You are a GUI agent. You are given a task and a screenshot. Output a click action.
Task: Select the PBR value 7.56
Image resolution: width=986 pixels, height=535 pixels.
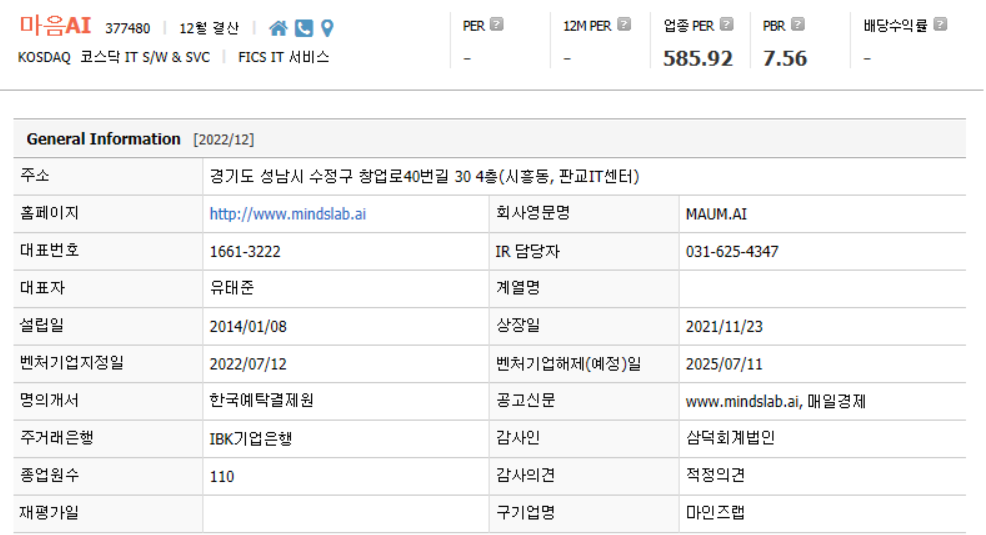tap(785, 58)
